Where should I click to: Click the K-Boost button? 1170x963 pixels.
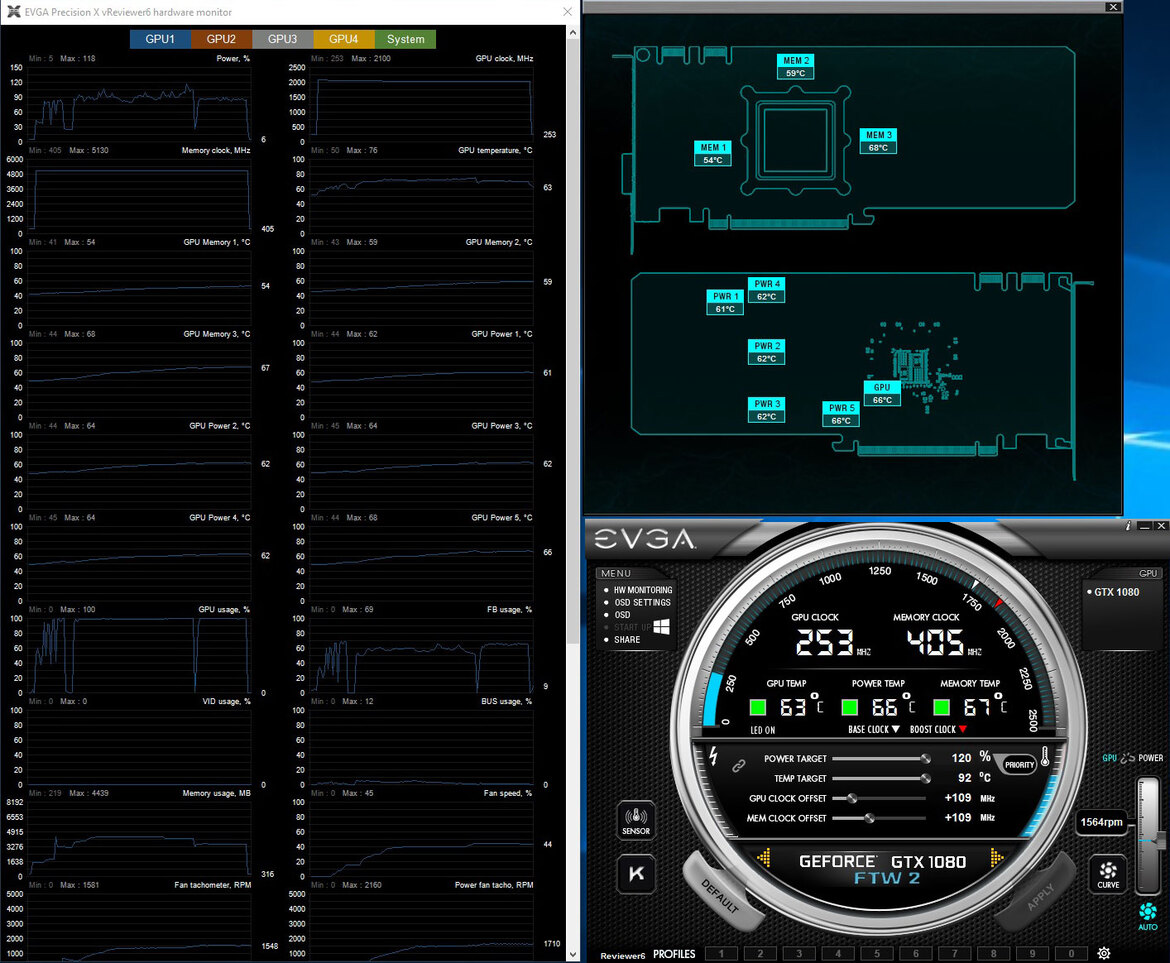(636, 873)
